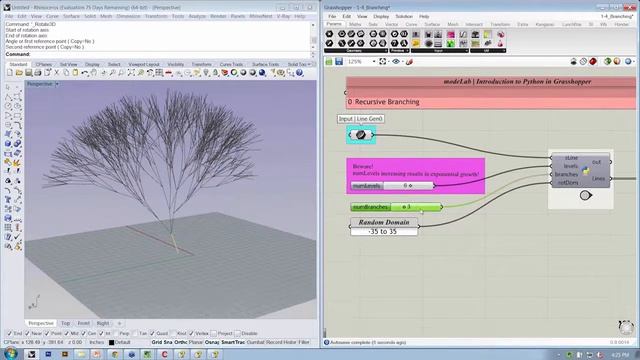Switch to the CPlanes toolbar tab in Rhino

click(43, 64)
